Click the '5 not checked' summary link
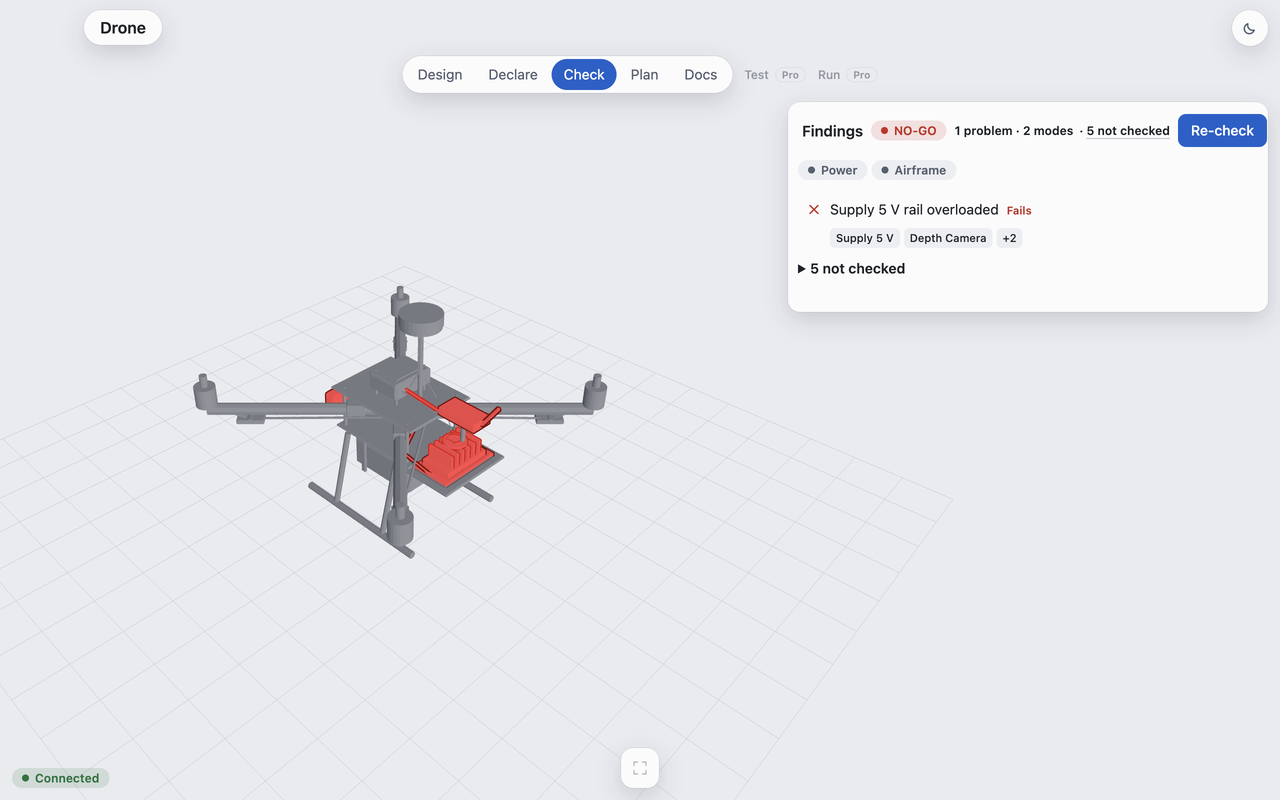The width and height of the screenshot is (1280, 800). pos(1128,131)
